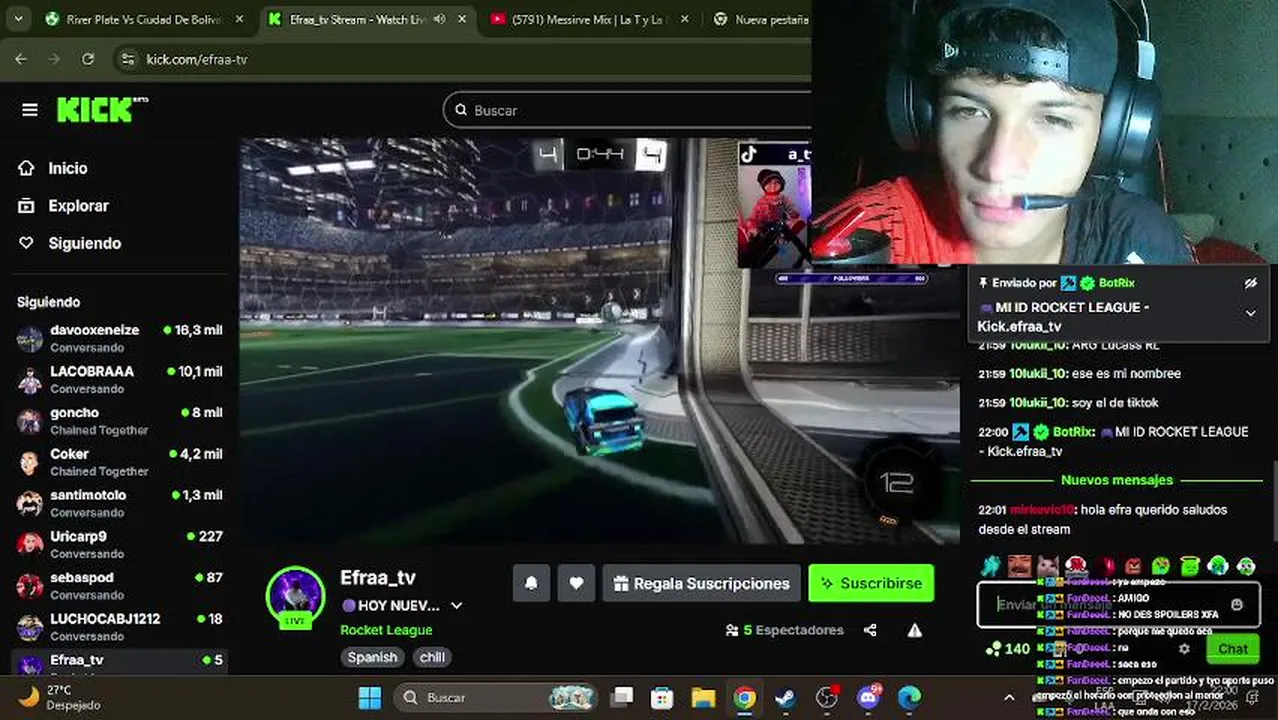Viewport: 1278px width, 720px height.
Task: Open the 140 channel points balance
Action: 1008,649
